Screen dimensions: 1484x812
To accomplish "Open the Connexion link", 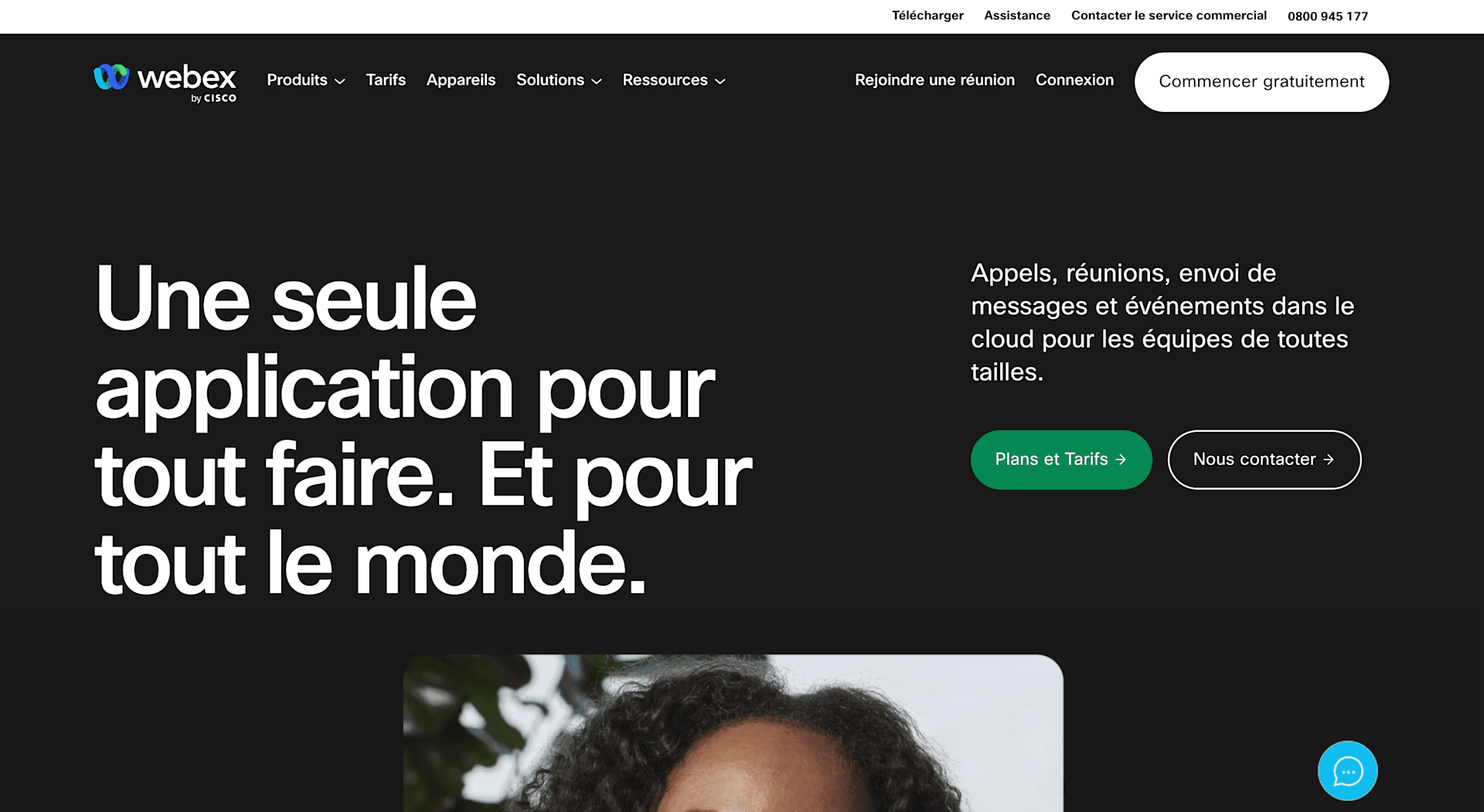I will [x=1074, y=80].
